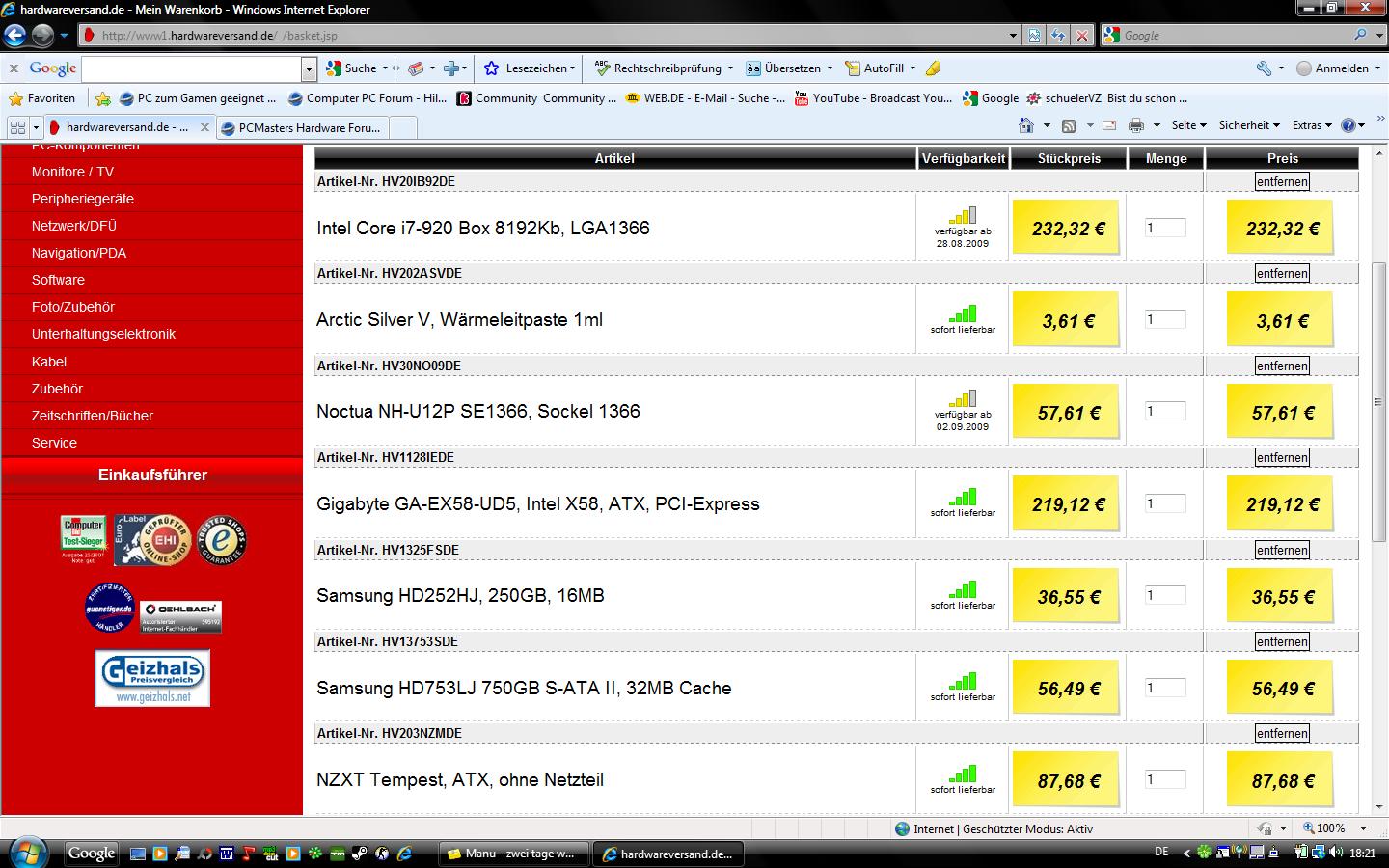Open Zeitschriften/Bücher category
Viewport: 1389px width, 868px height.
93,416
